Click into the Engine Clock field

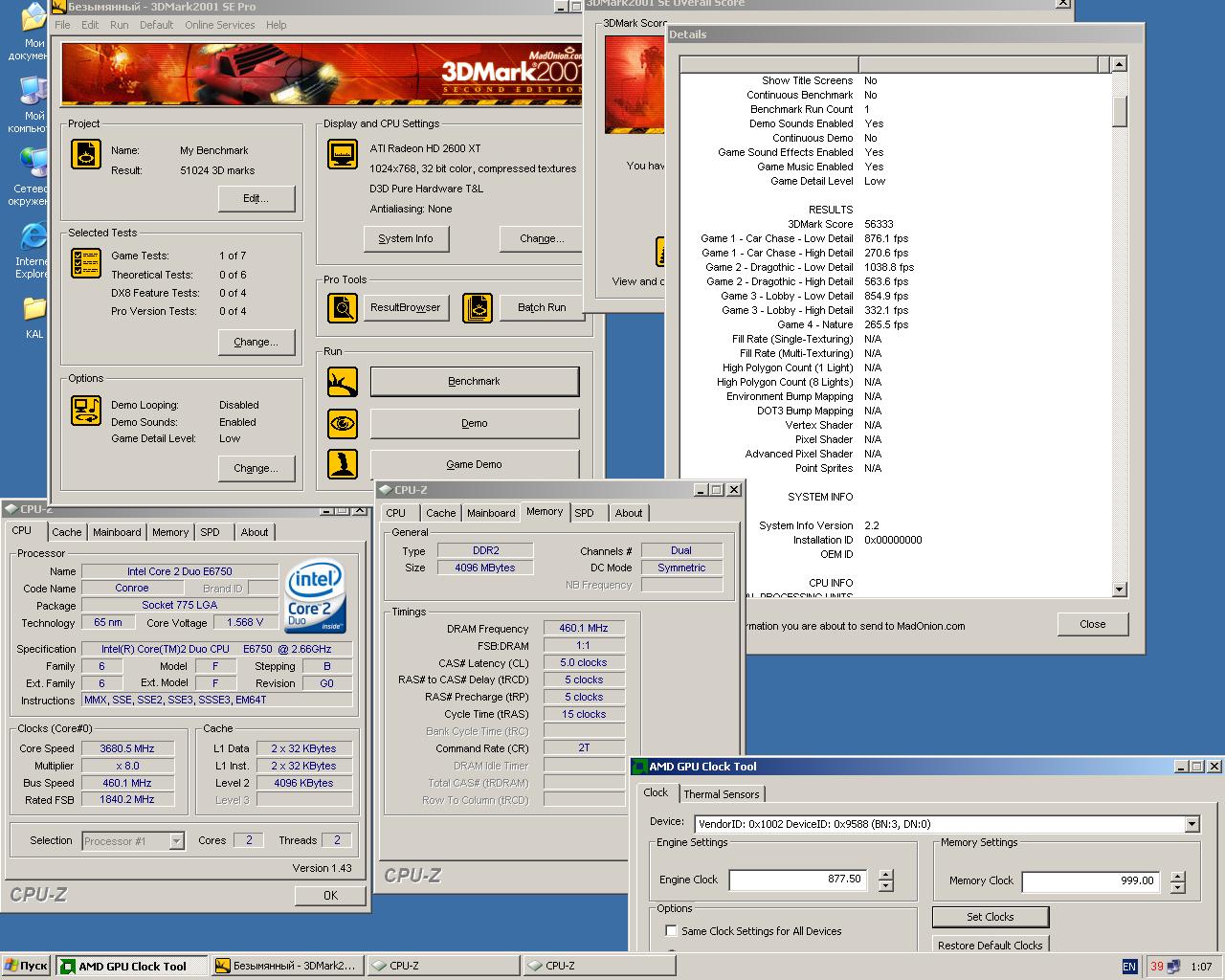tap(798, 880)
